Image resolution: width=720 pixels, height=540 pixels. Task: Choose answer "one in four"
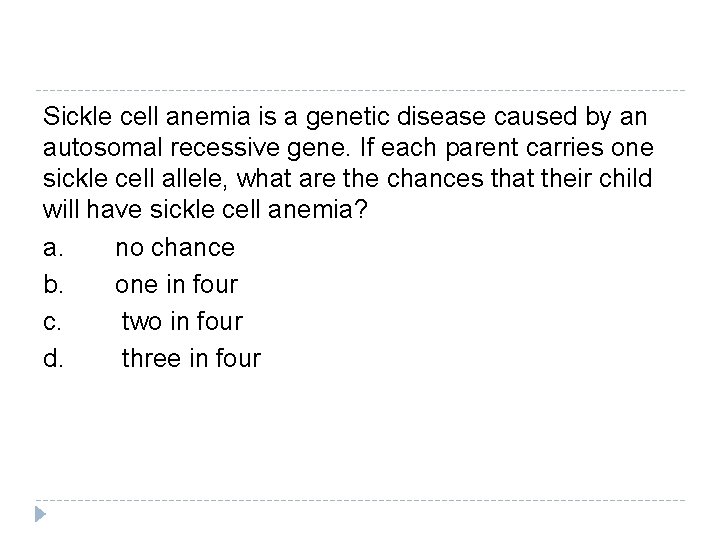click(176, 284)
